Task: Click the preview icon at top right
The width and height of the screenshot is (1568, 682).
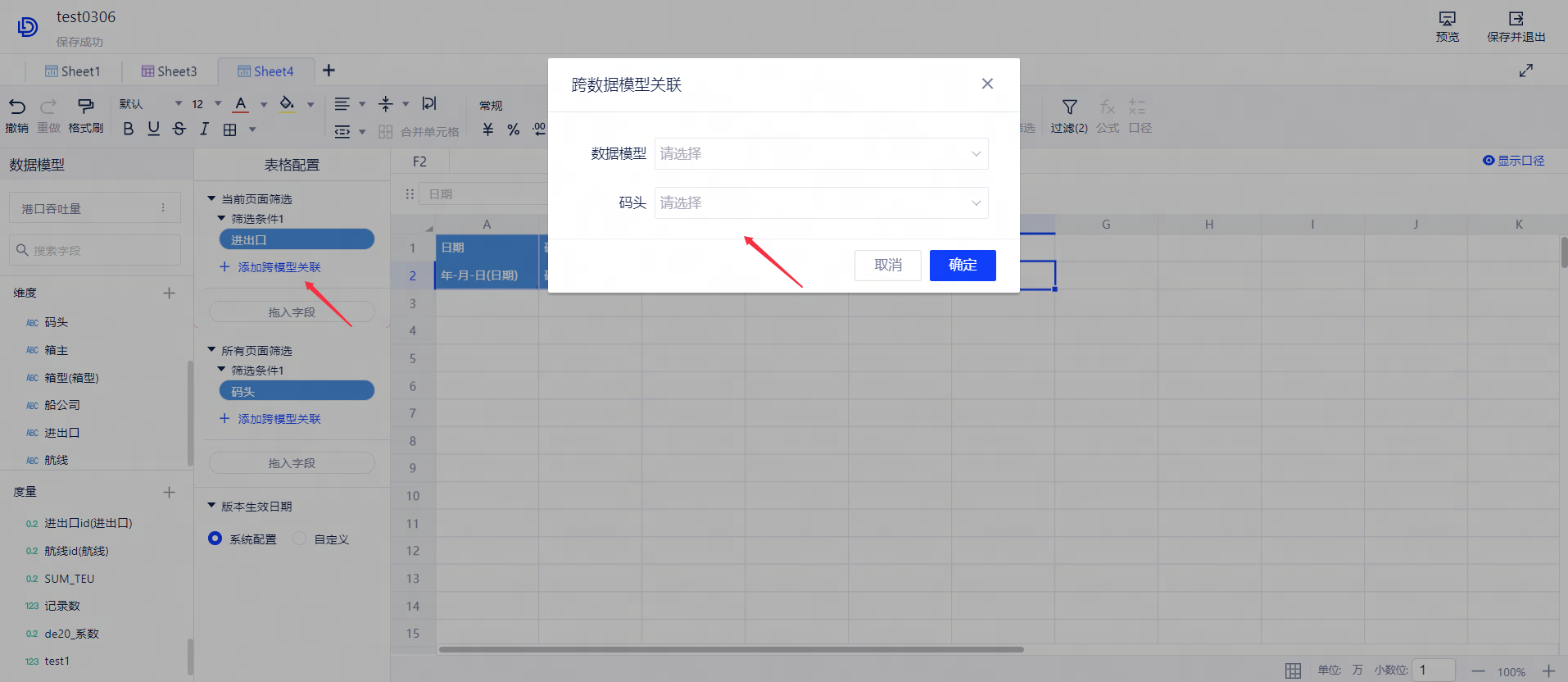Action: tap(1447, 20)
